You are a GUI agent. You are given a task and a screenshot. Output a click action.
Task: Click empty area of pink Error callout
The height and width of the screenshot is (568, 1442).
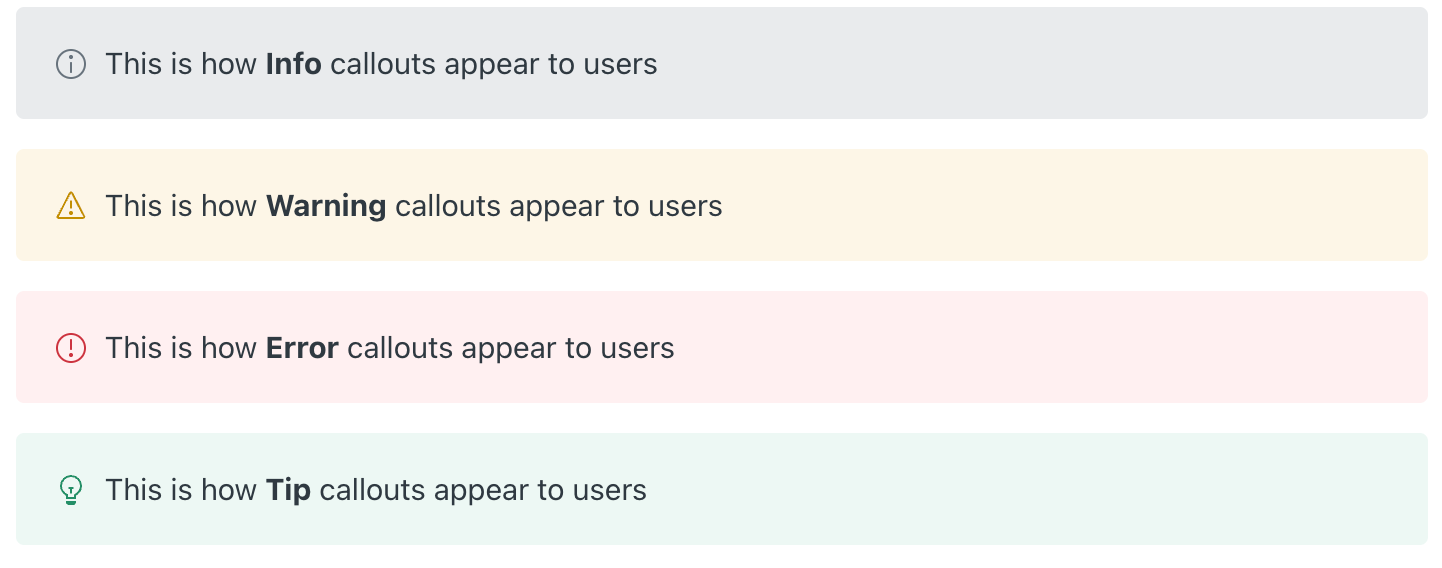click(1050, 348)
